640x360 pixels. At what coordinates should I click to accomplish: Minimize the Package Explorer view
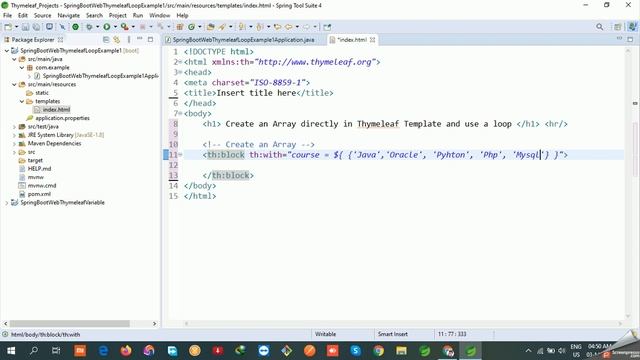(140, 39)
